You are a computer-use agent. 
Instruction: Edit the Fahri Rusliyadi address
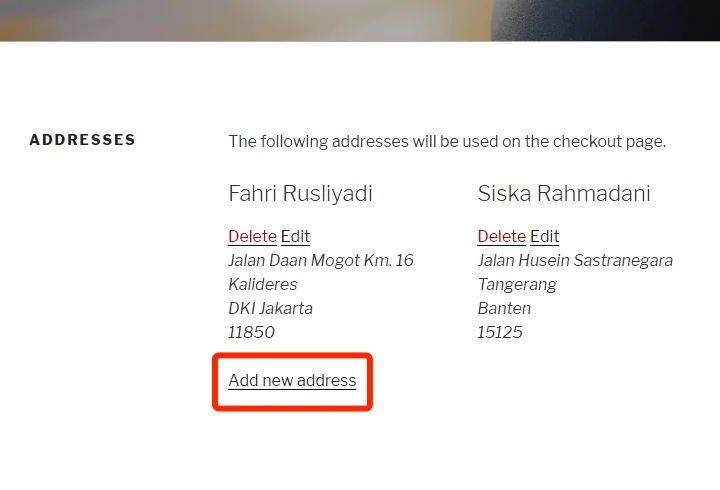[295, 237]
